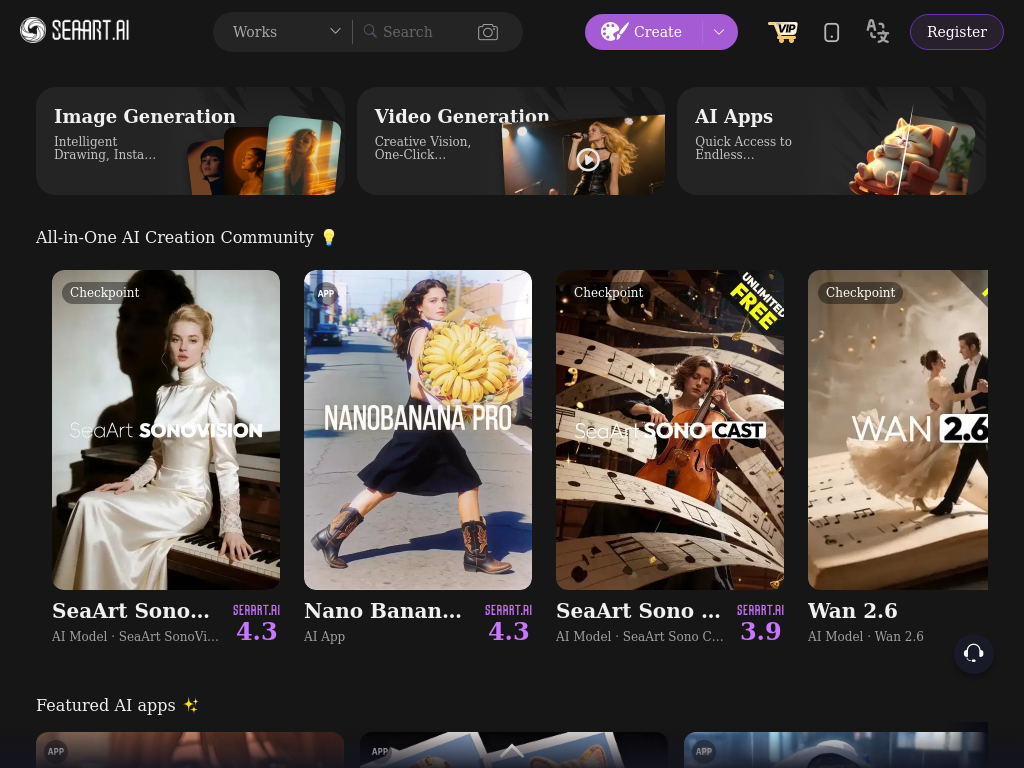This screenshot has height=768, width=1024.
Task: Click the Search input field
Action: click(x=415, y=32)
